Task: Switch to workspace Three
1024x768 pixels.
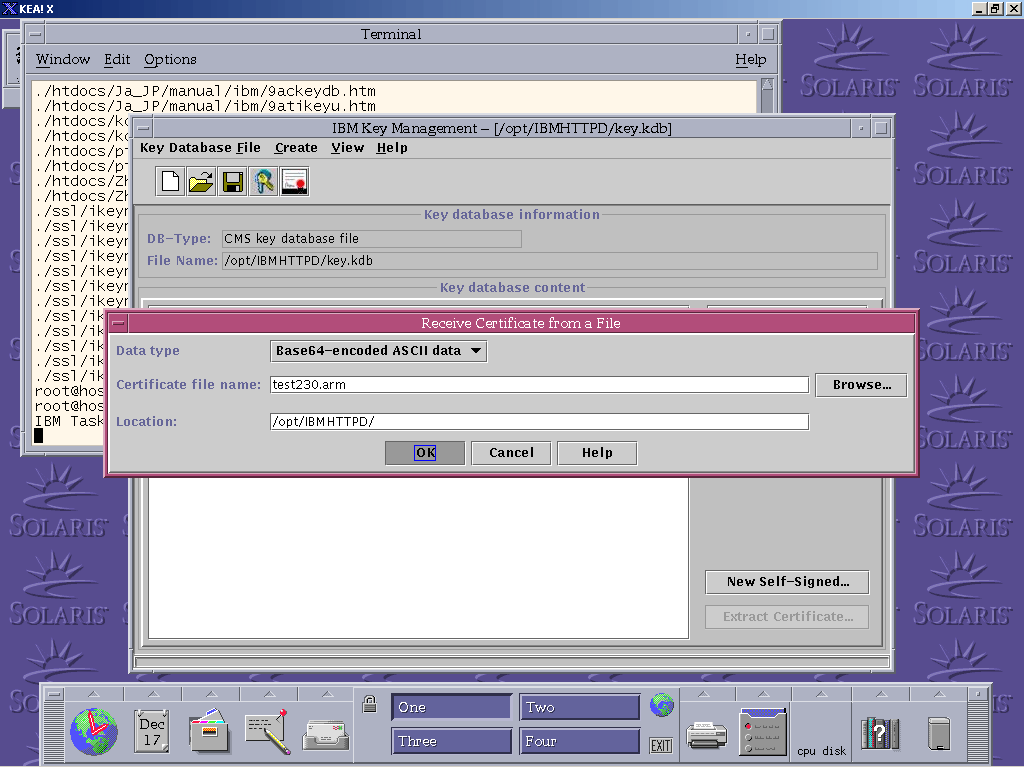Action: point(451,741)
